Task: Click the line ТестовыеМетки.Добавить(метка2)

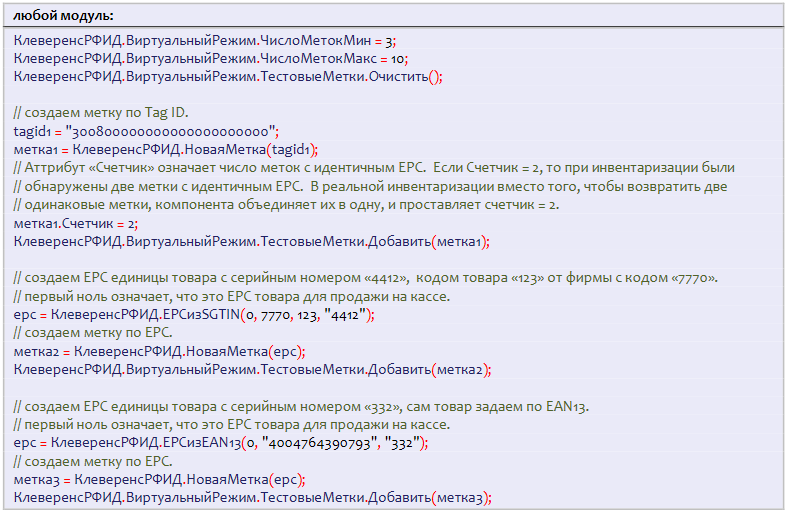Action: click(x=252, y=370)
